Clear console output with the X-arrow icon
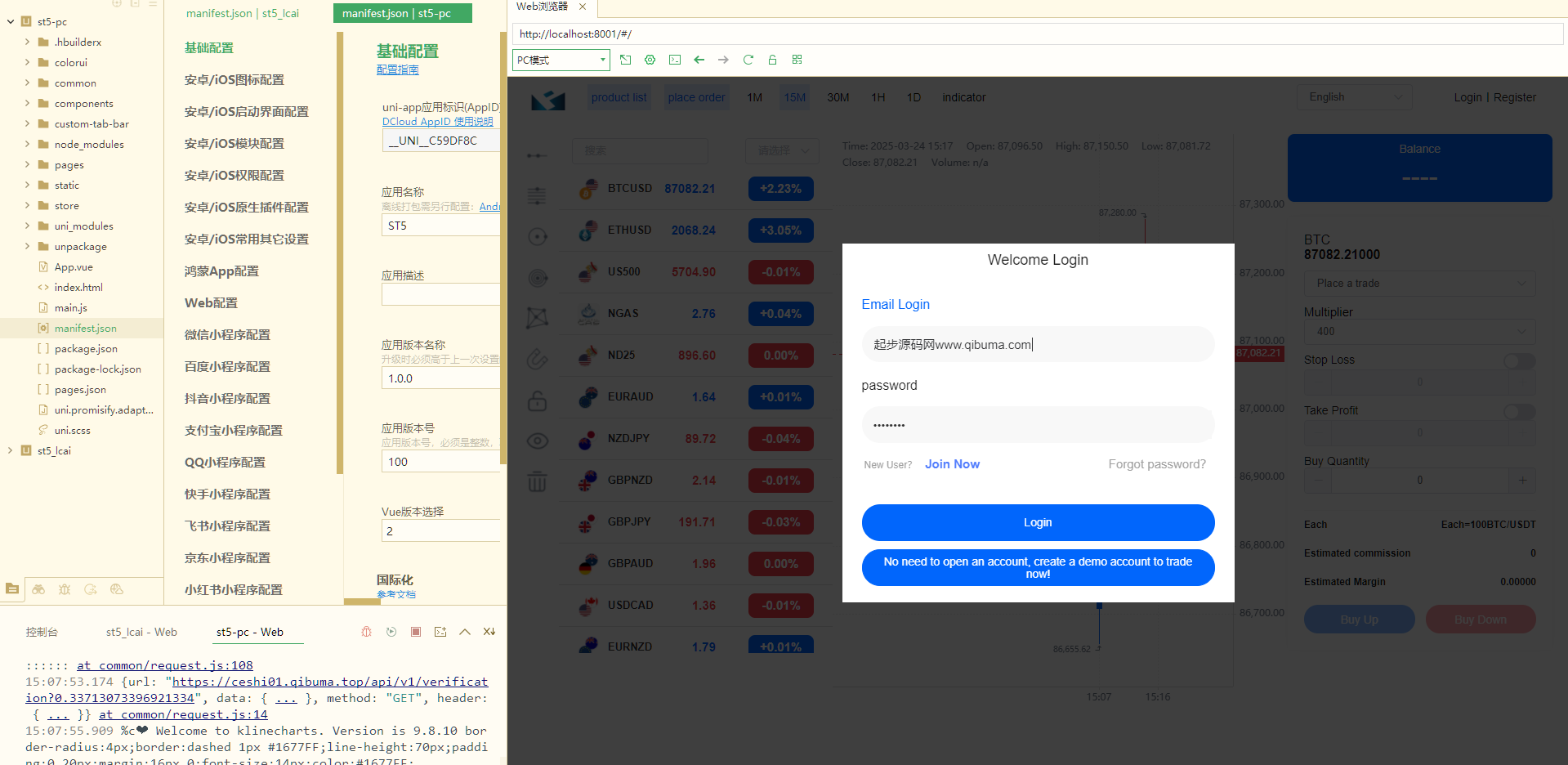The width and height of the screenshot is (1568, 765). [489, 632]
